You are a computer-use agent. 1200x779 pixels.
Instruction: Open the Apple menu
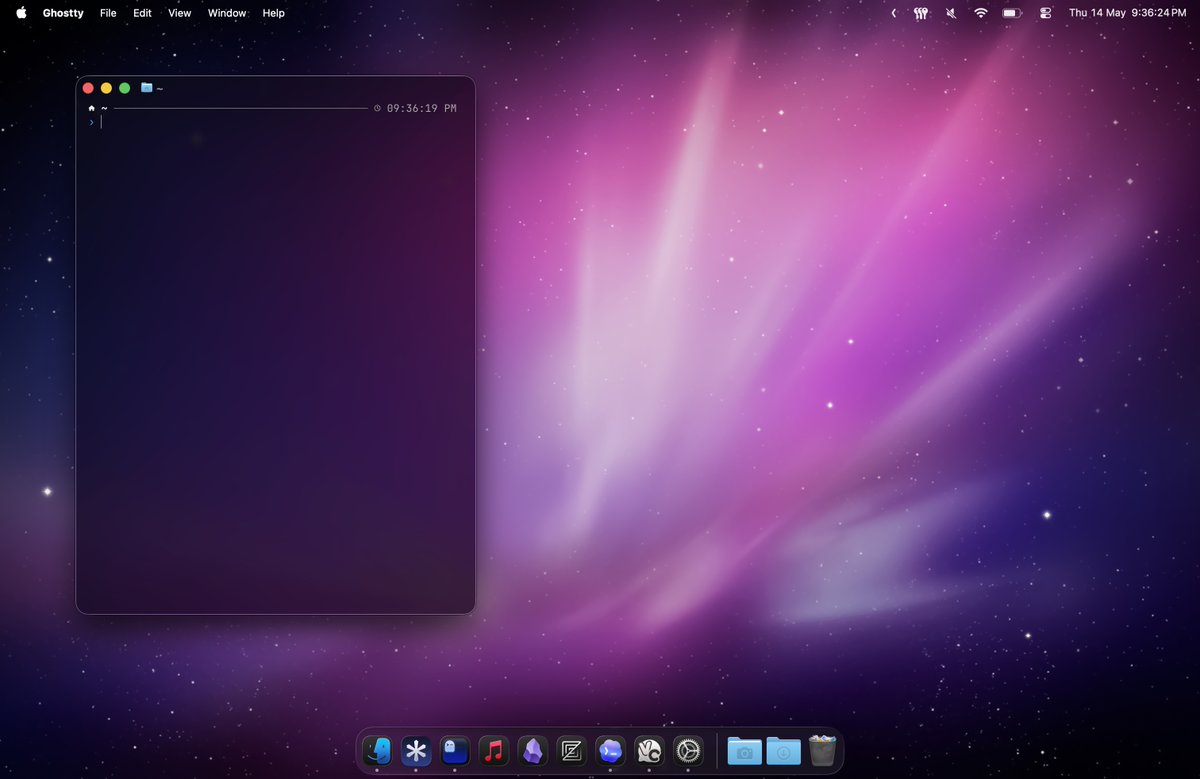pyautogui.click(x=21, y=13)
